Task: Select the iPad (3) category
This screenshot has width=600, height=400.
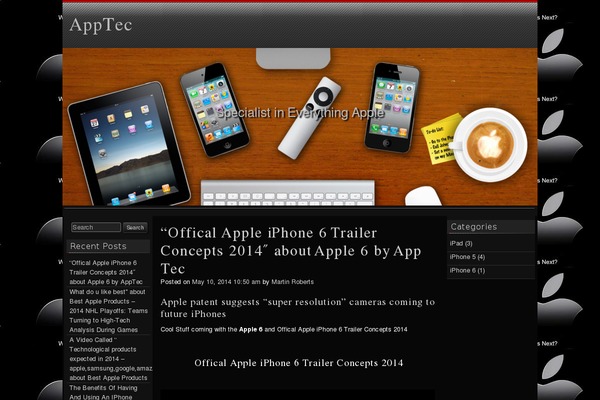Action: (461, 243)
